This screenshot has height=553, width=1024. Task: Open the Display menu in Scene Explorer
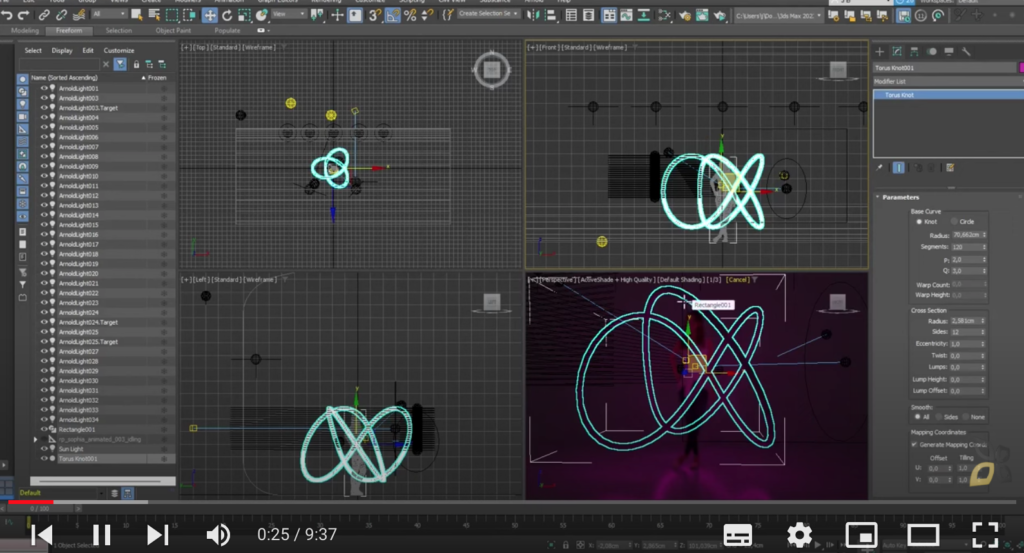coord(61,50)
